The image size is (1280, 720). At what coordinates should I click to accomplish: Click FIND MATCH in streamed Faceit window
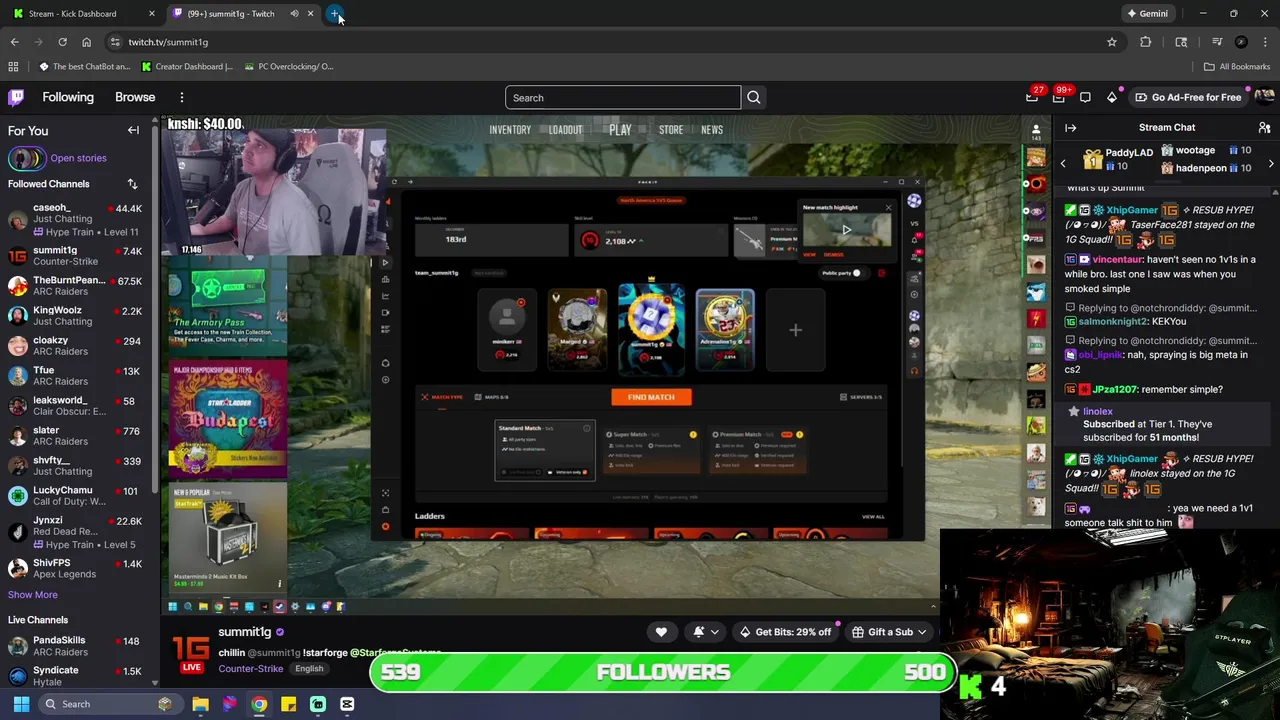(x=651, y=397)
